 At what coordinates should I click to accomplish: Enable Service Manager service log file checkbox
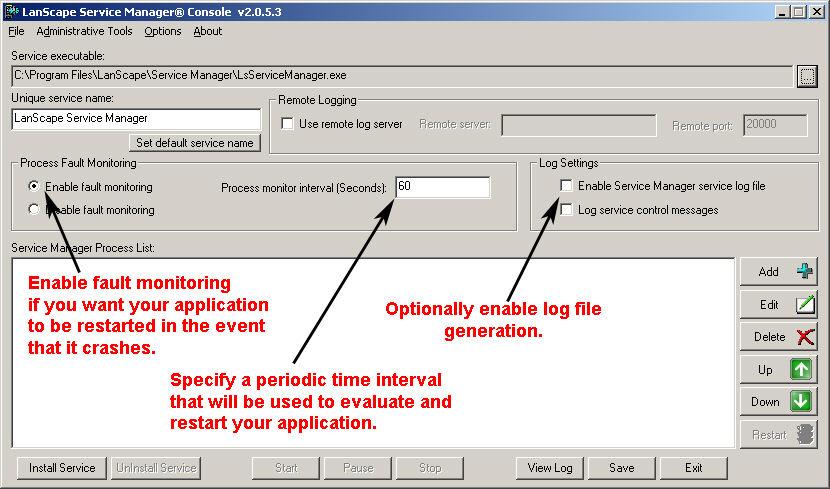[566, 186]
